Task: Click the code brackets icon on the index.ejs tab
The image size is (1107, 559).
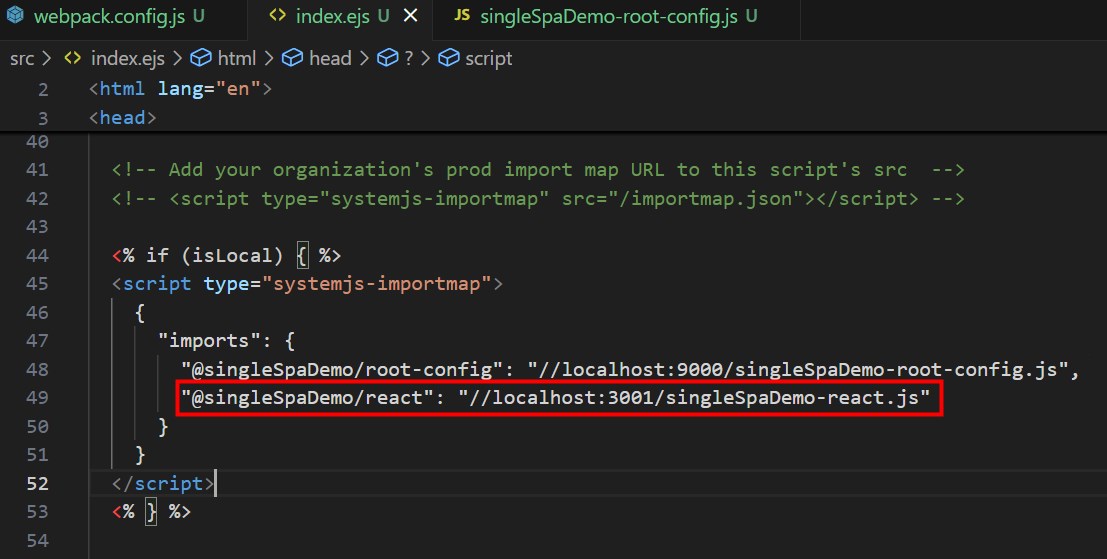Action: 277,15
